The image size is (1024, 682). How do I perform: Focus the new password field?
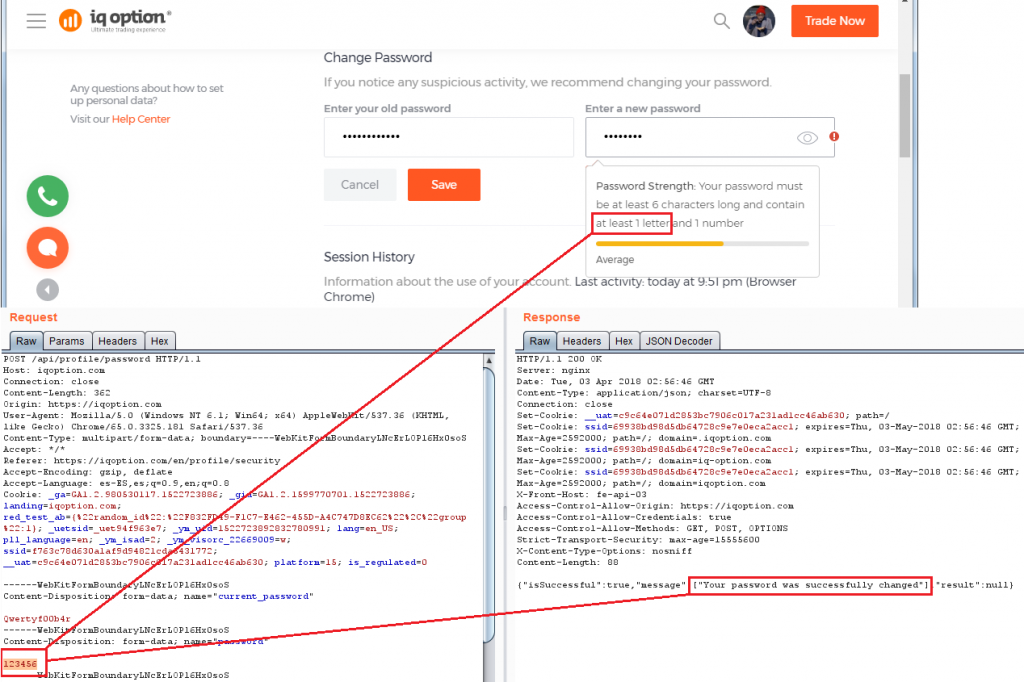tap(710, 137)
